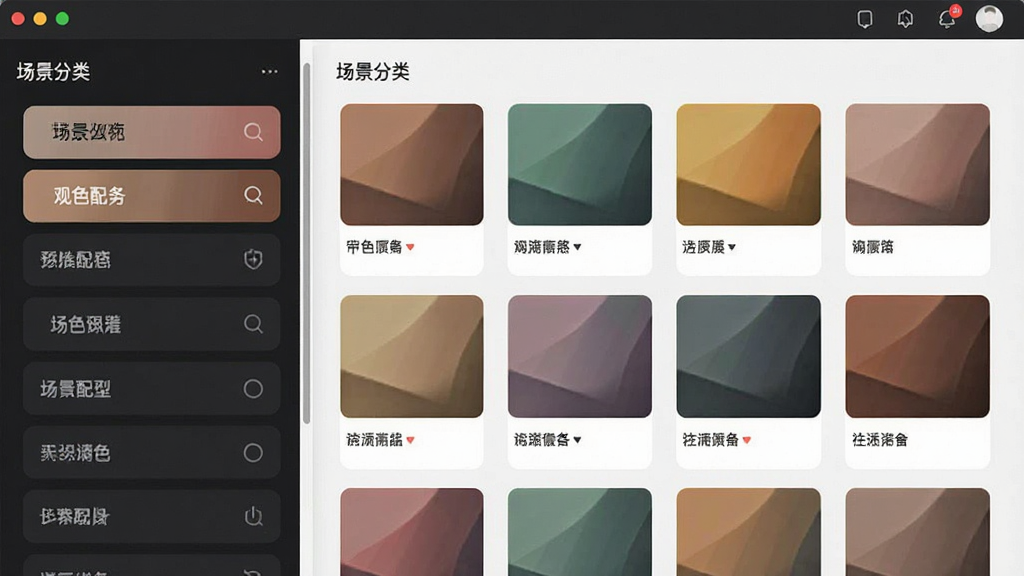Open the bottom-row orange thumbnail
The width and height of the screenshot is (1024, 576).
click(x=748, y=532)
